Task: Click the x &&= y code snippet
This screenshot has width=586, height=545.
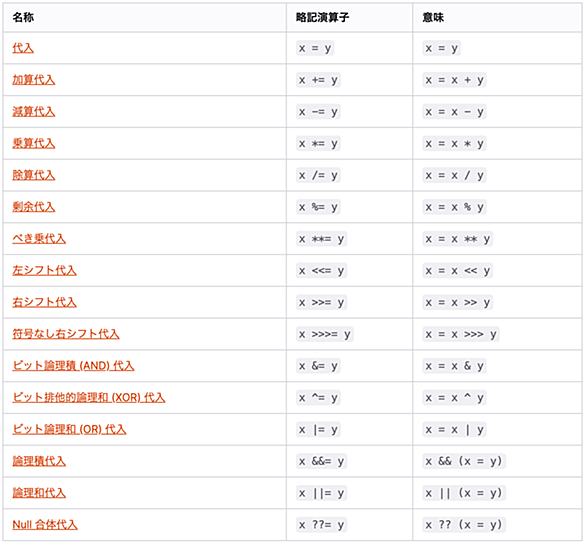Action: [321, 461]
